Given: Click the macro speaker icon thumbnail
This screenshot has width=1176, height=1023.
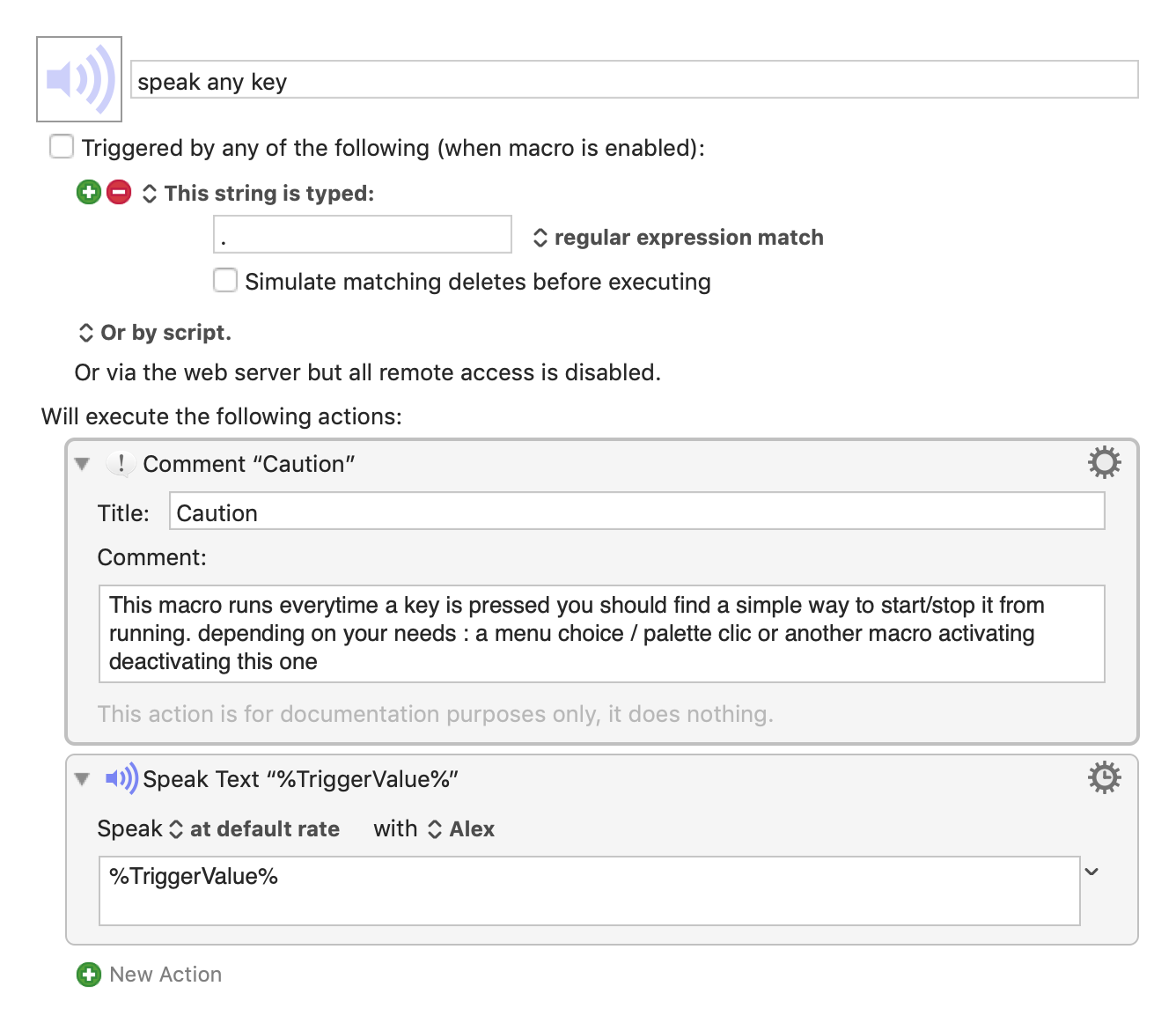Looking at the screenshot, I should (79, 79).
